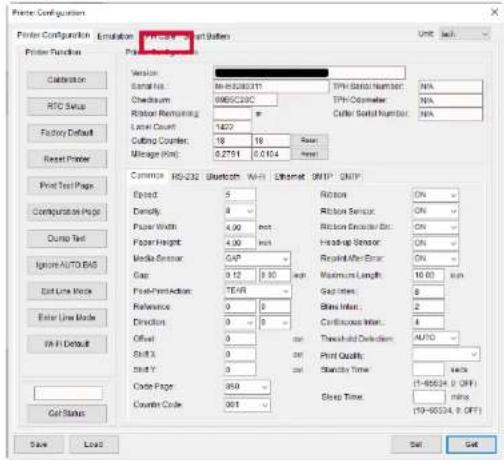Switch to the Bluetooth tab

pyautogui.click(x=223, y=177)
